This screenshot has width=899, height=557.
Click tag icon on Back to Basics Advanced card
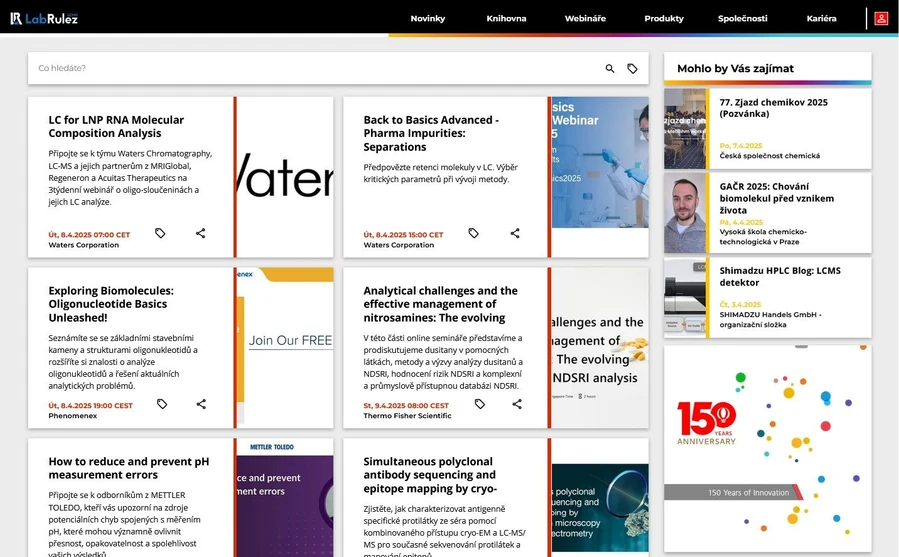pos(473,233)
